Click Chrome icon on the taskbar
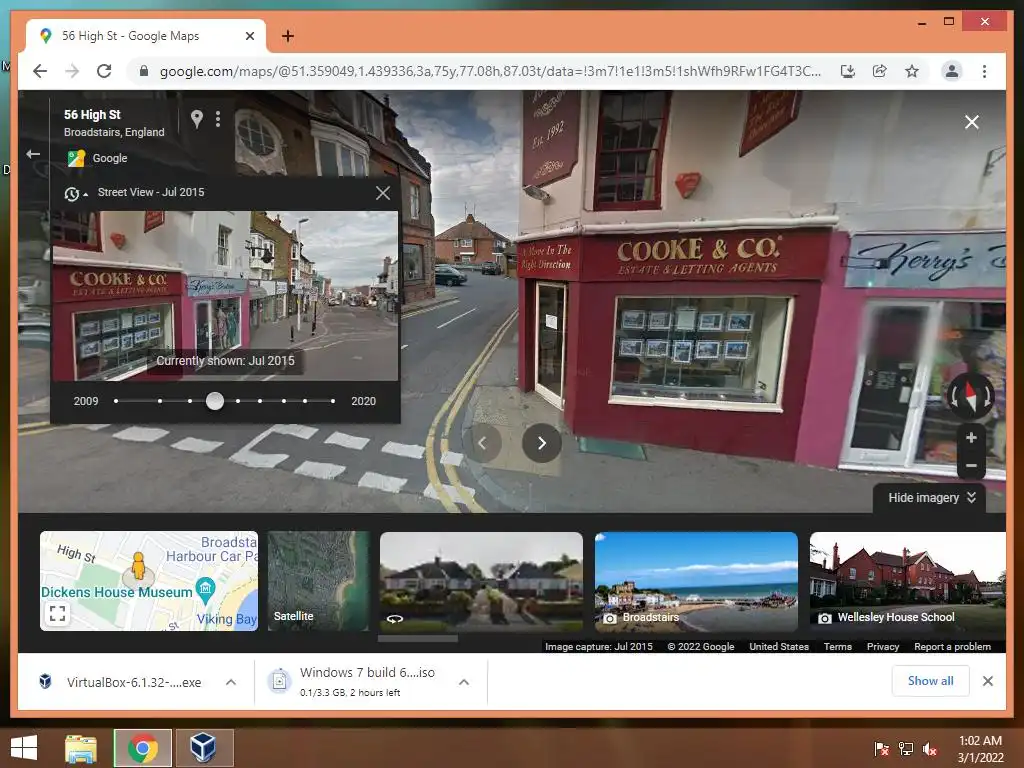This screenshot has height=768, width=1024. pyautogui.click(x=142, y=748)
